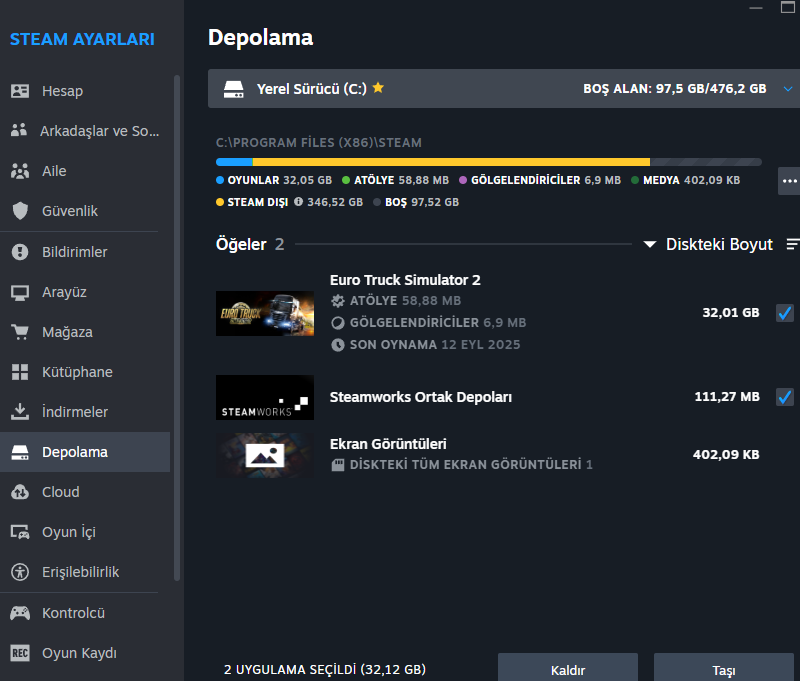The image size is (800, 681).
Task: Click the 402,09 KB size value
Action: [x=726, y=455]
